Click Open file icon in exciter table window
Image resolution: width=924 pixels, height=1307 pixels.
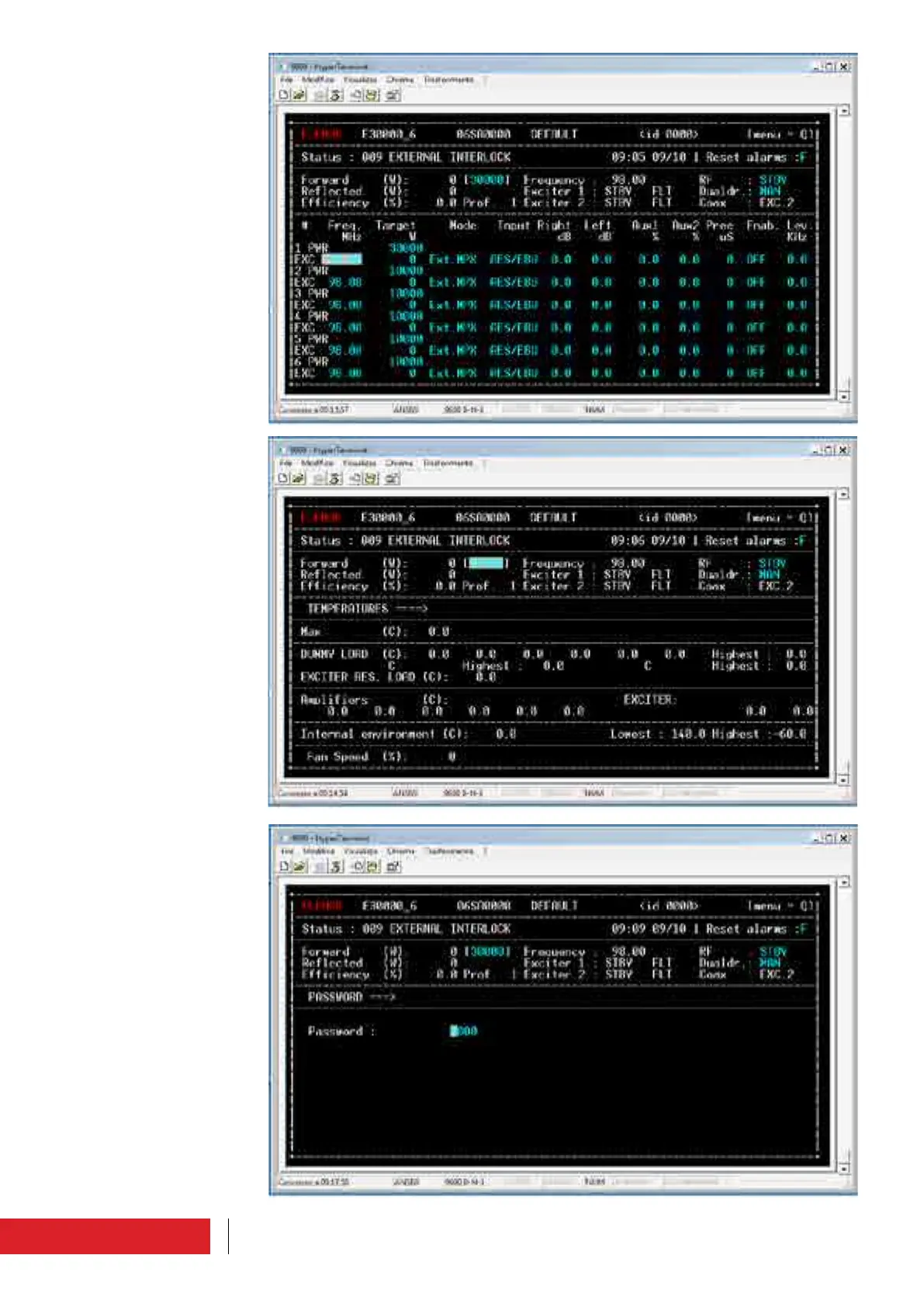(298, 95)
